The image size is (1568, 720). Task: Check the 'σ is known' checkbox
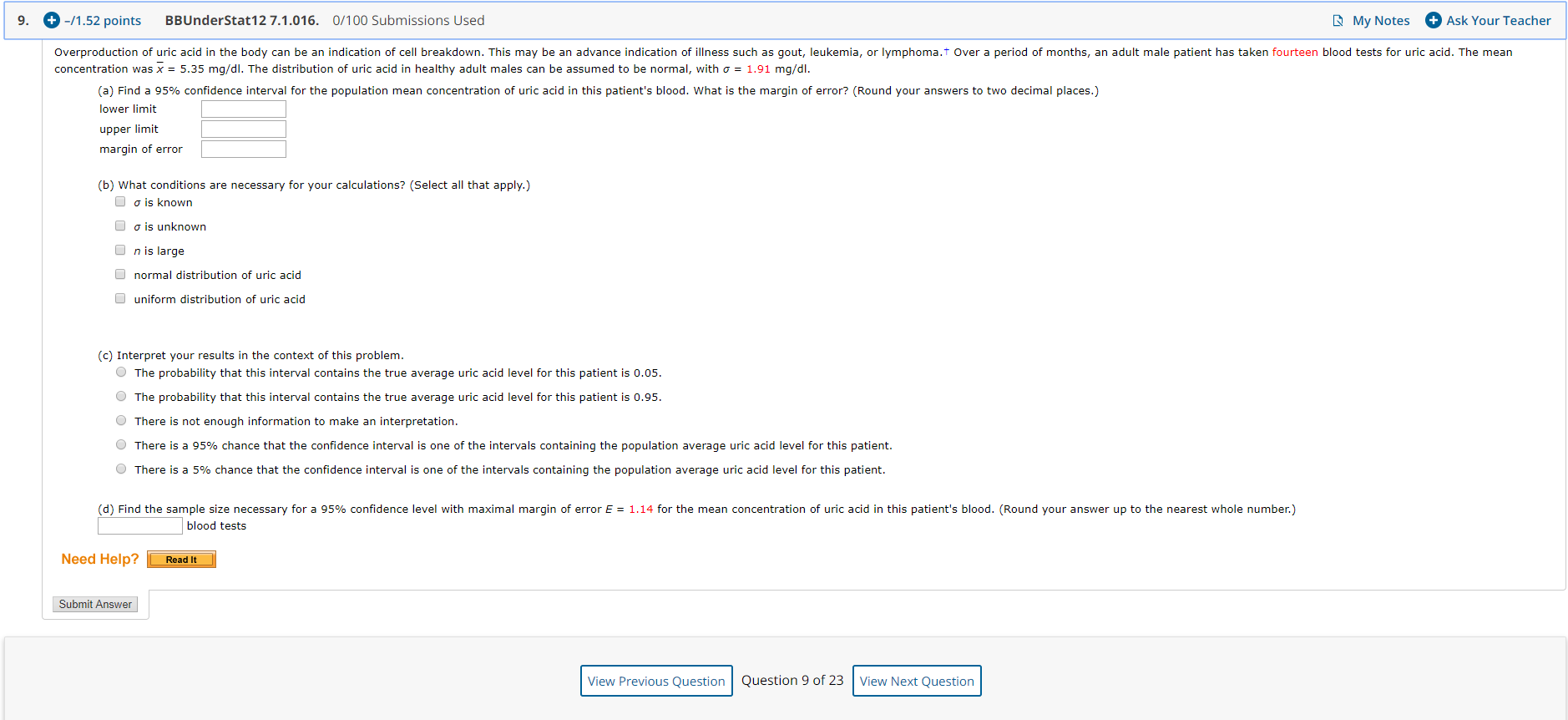120,202
